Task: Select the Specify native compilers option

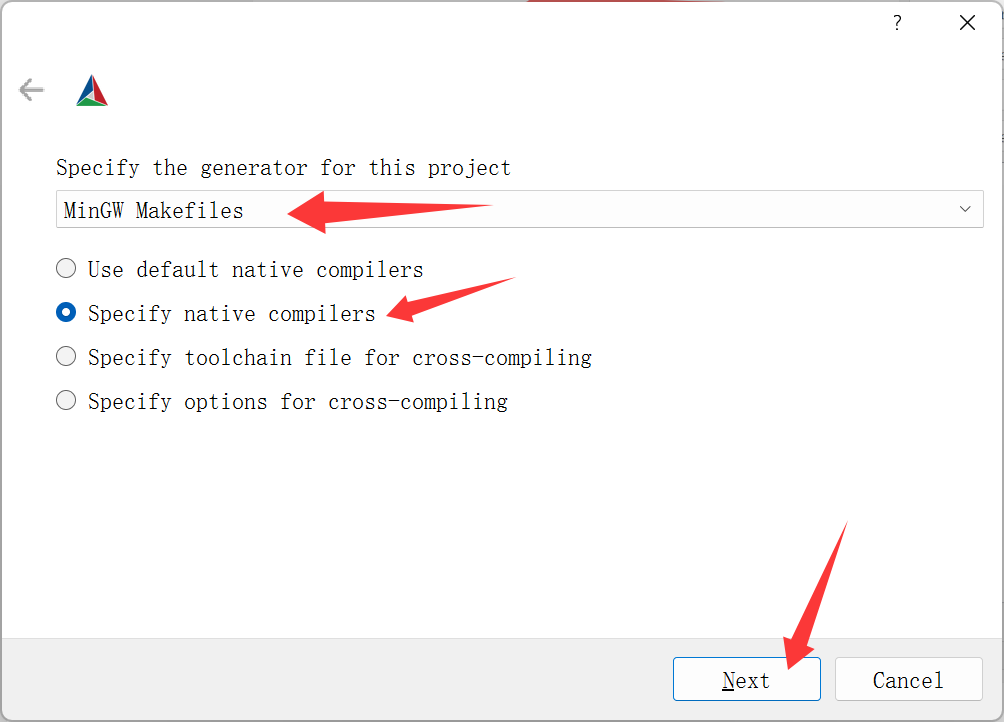Action: (65, 312)
